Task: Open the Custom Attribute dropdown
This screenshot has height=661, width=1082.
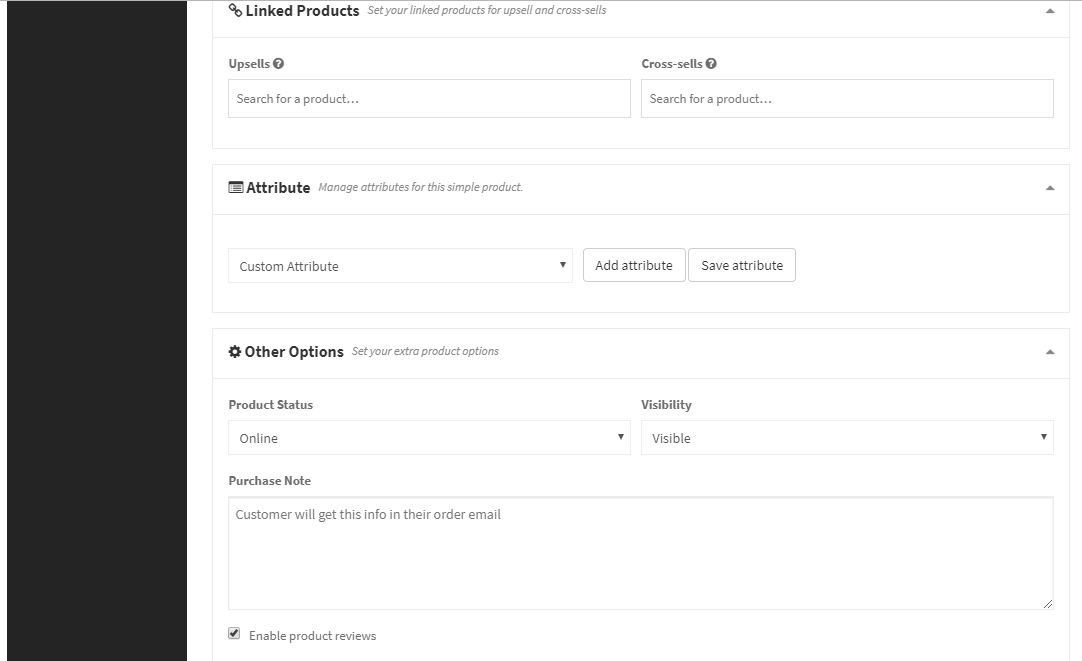Action: (400, 266)
